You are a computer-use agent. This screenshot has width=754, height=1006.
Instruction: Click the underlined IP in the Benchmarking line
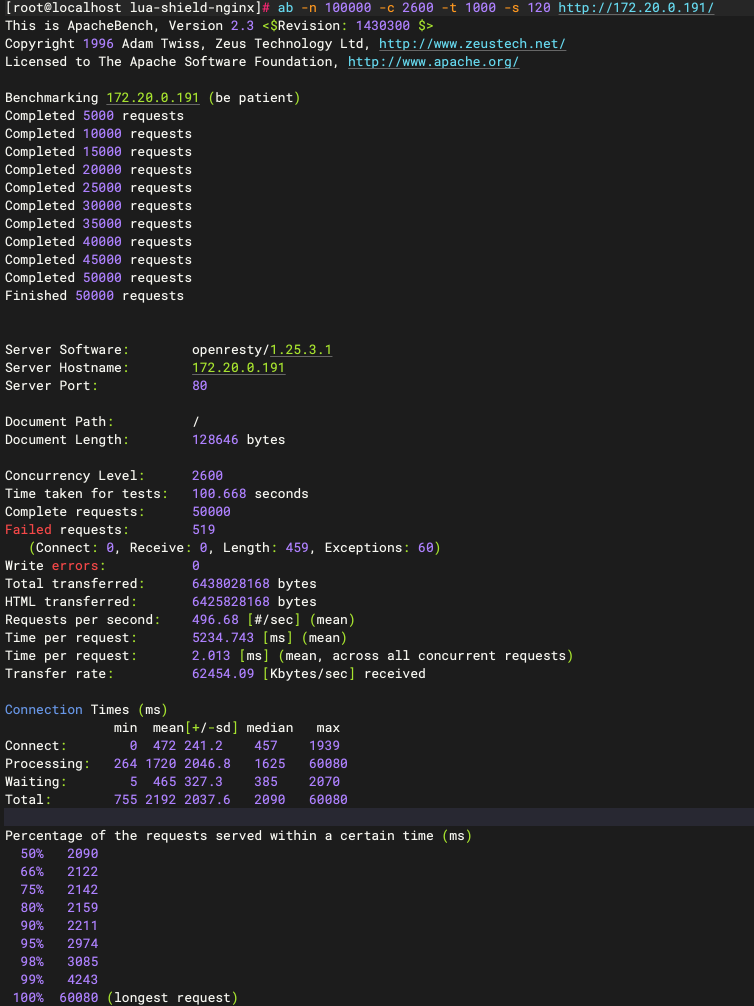[153, 98]
